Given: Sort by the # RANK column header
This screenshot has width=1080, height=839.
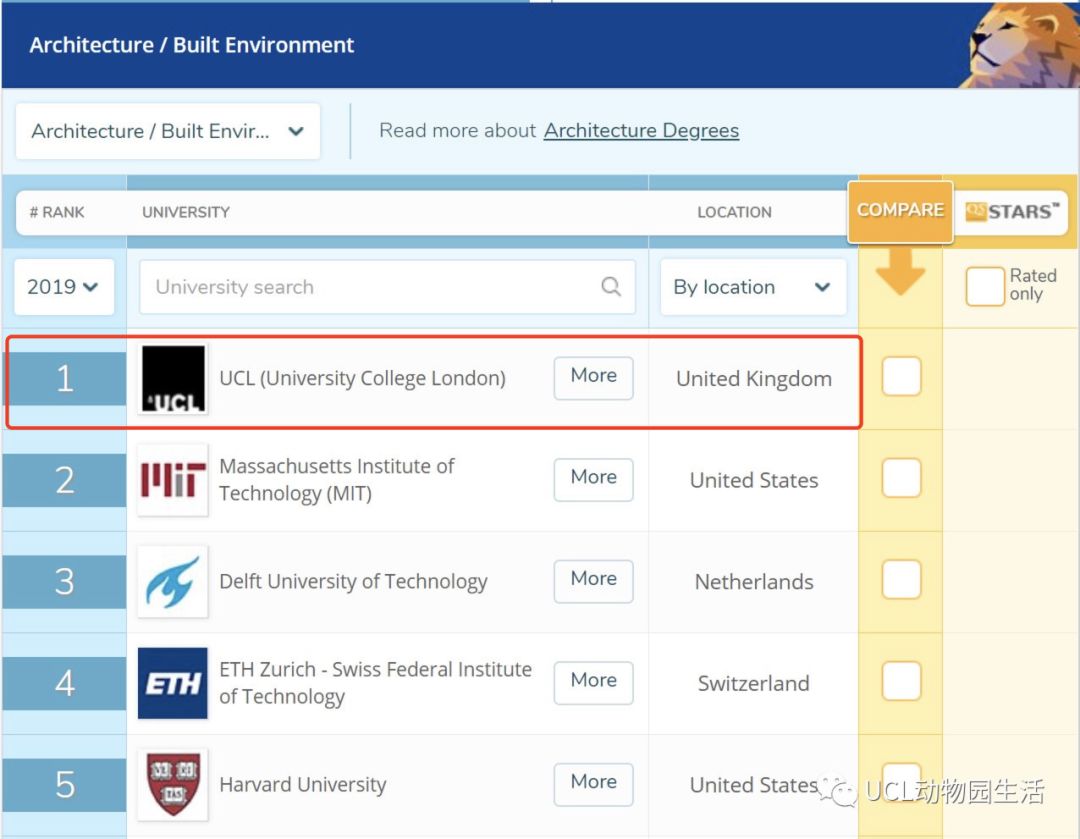Looking at the screenshot, I should click(56, 212).
